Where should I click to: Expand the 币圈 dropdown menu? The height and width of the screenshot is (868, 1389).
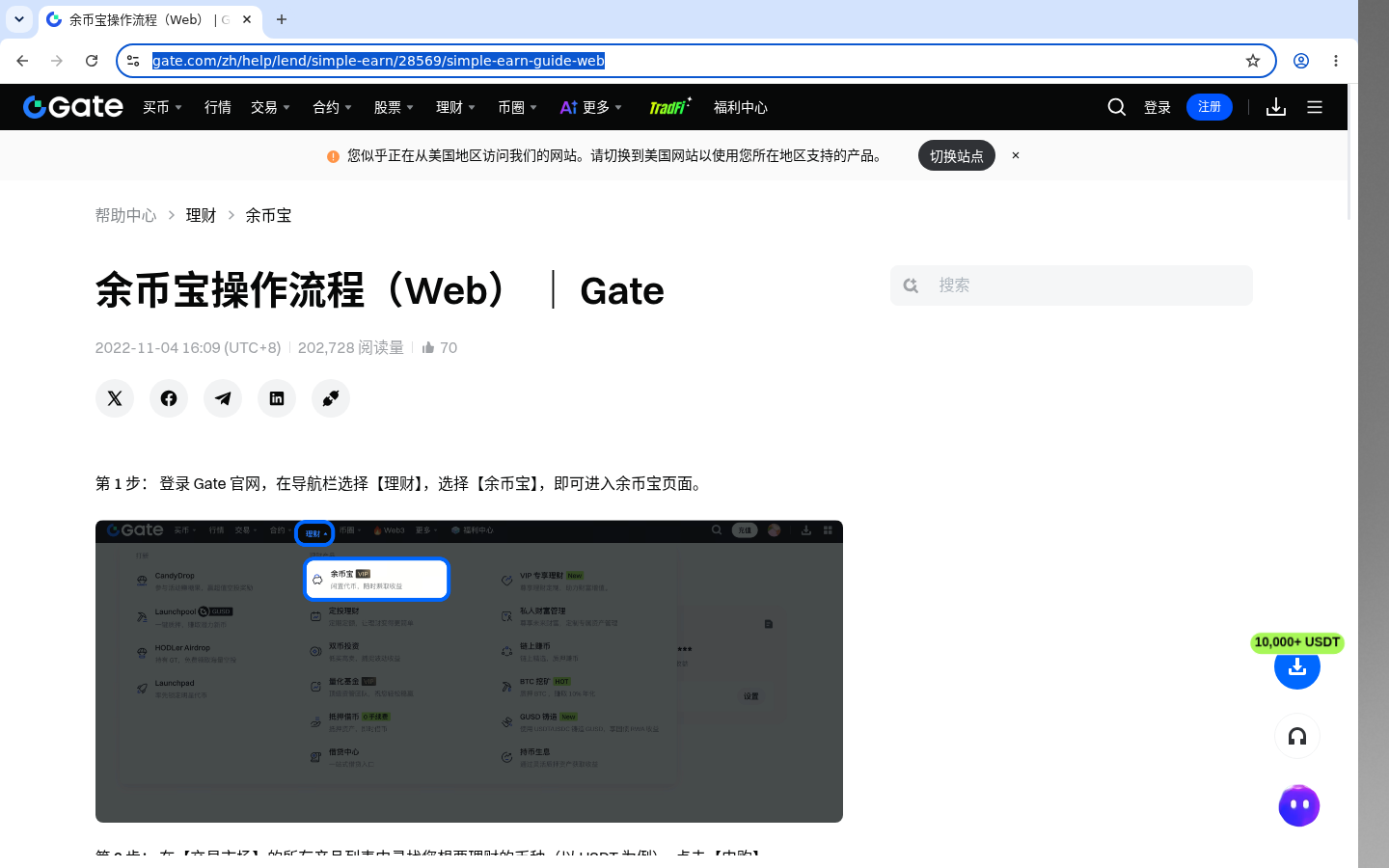tap(518, 107)
